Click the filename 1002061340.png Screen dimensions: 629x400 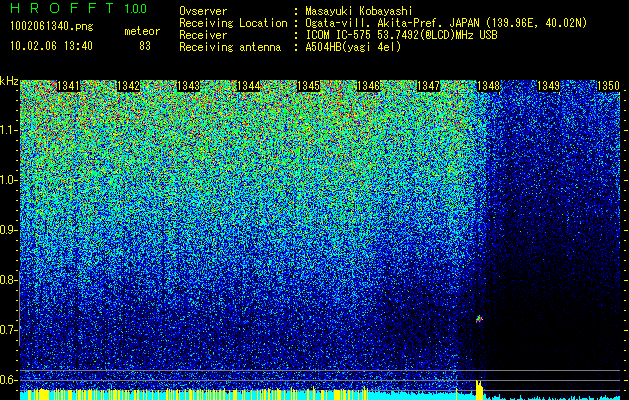52,26
